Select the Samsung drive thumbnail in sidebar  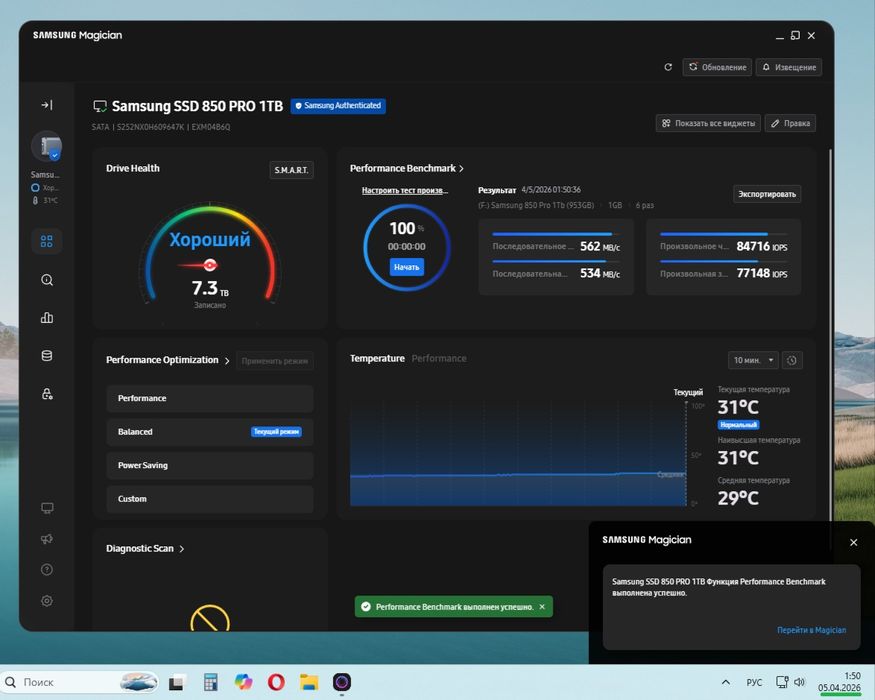click(x=46, y=147)
